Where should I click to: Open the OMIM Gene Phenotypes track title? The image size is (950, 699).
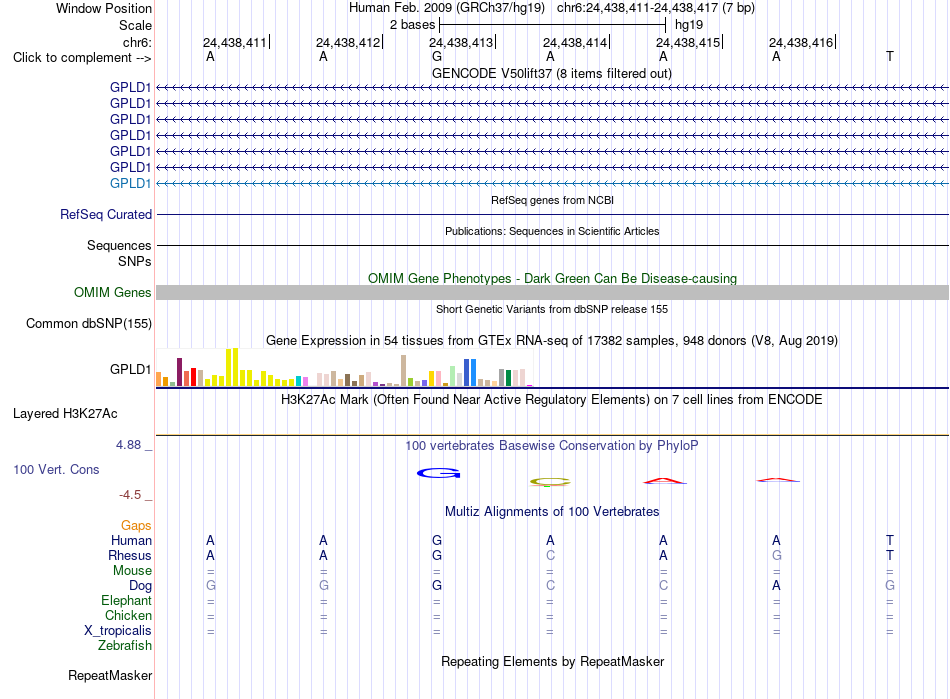tap(552, 279)
